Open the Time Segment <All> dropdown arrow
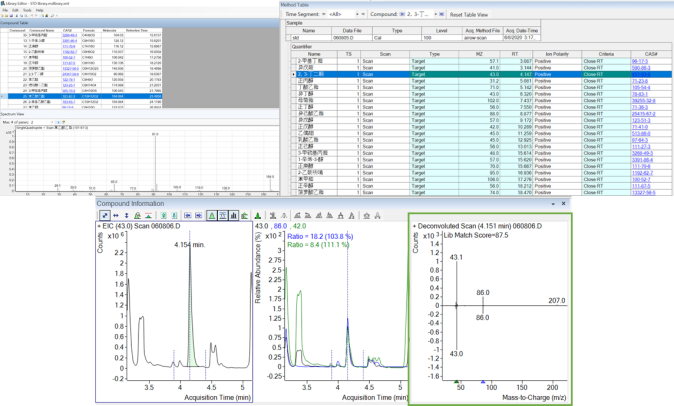This screenshot has width=674, height=406. (357, 14)
